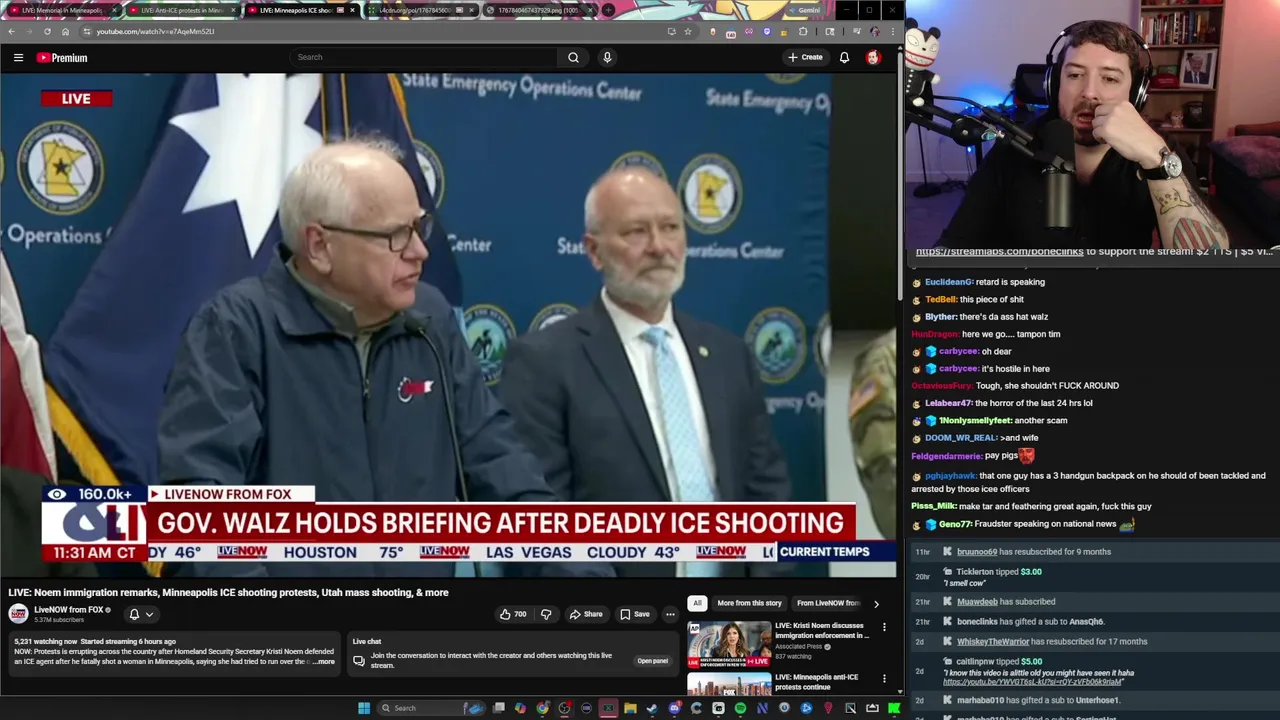Open notification bell dropdown for LiveNOW from FOX
This screenshot has width=1280, height=720.
point(140,614)
